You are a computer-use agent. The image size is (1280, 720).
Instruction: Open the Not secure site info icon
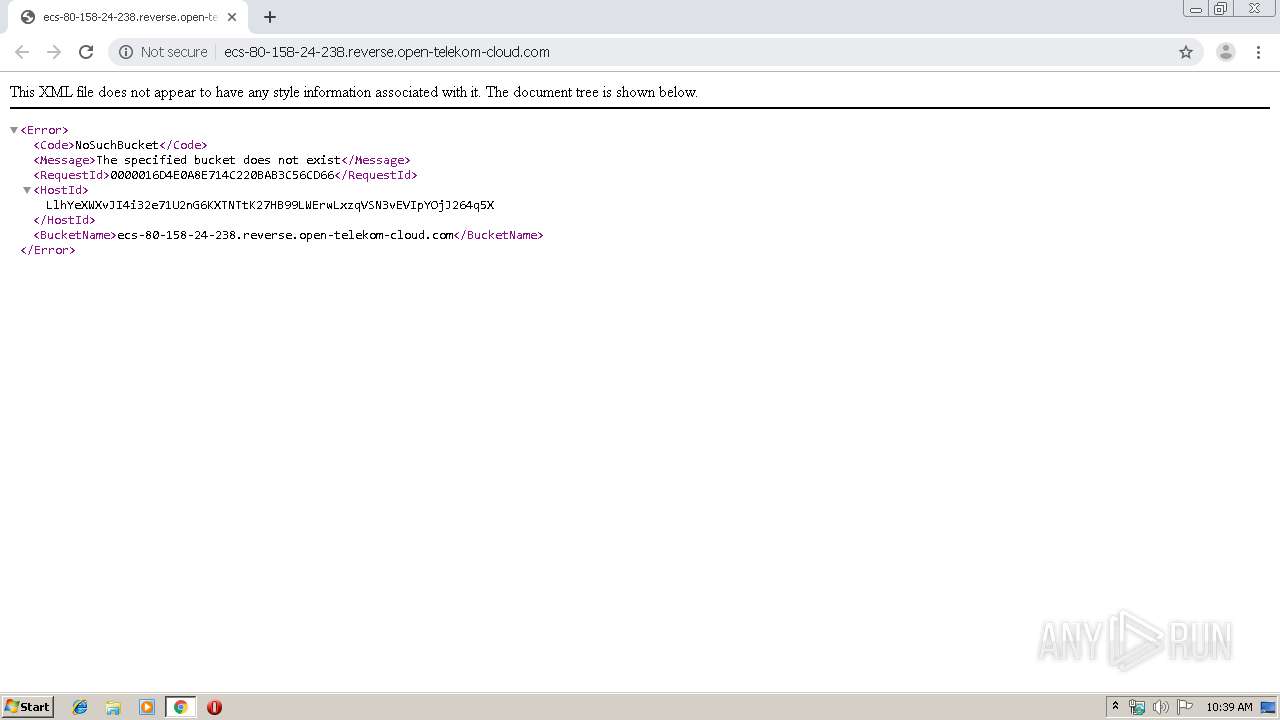[x=126, y=52]
